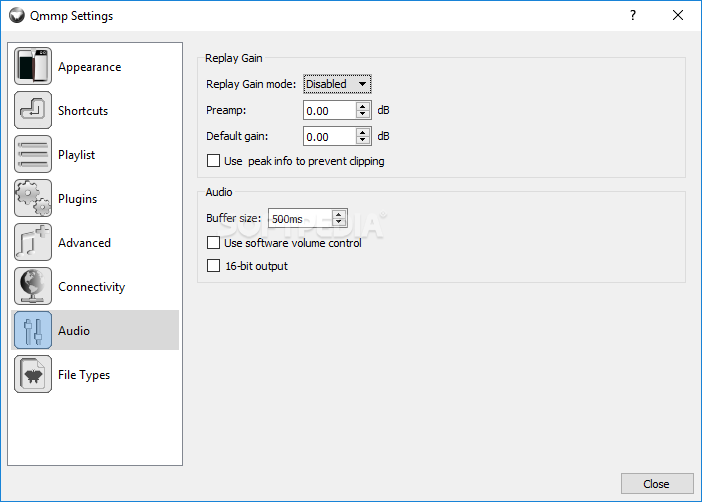Open the Plugins gears icon

pos(33,198)
